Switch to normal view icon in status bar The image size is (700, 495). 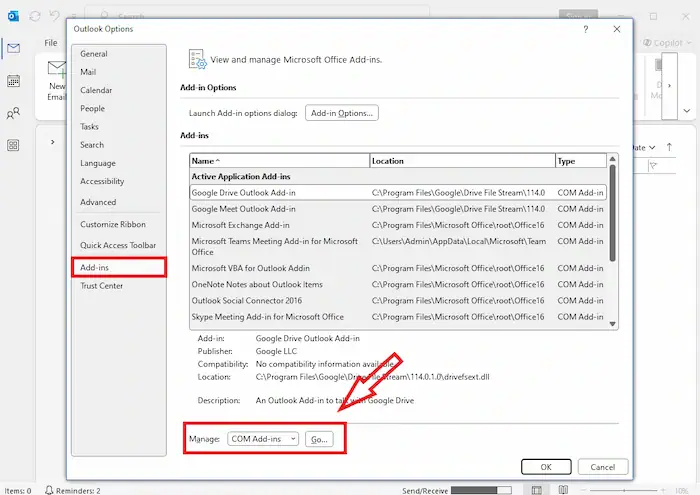pyautogui.click(x=537, y=490)
